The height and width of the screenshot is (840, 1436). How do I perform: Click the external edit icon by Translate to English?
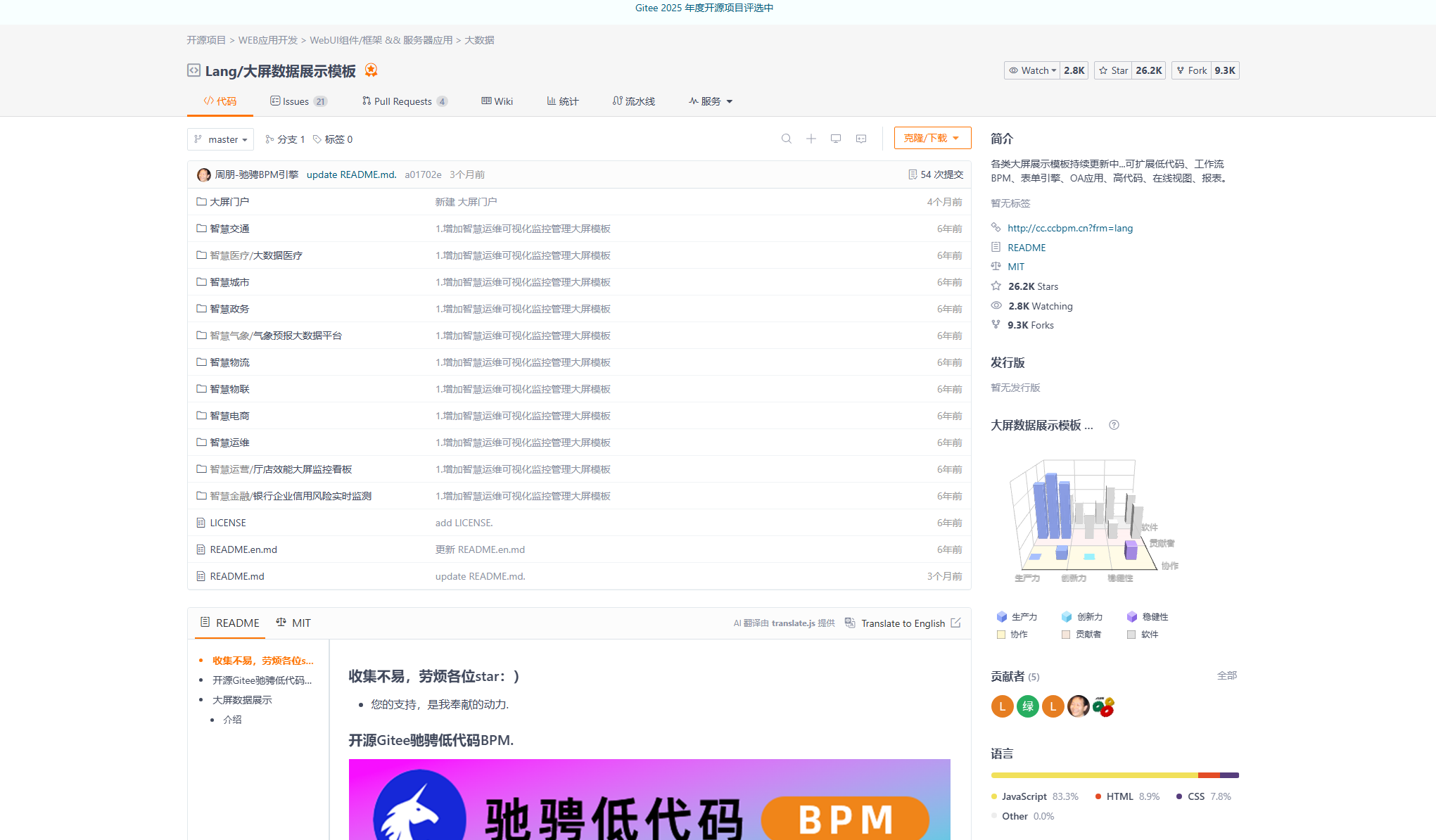coord(955,623)
